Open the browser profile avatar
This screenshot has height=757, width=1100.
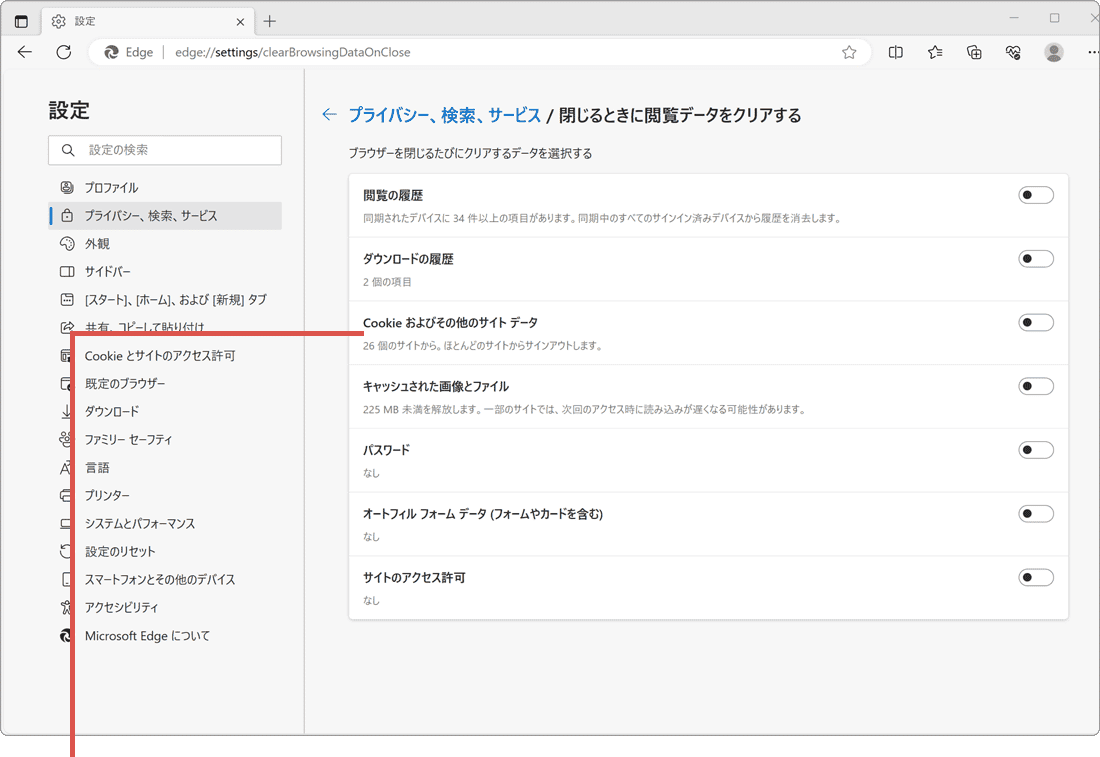pos(1053,52)
